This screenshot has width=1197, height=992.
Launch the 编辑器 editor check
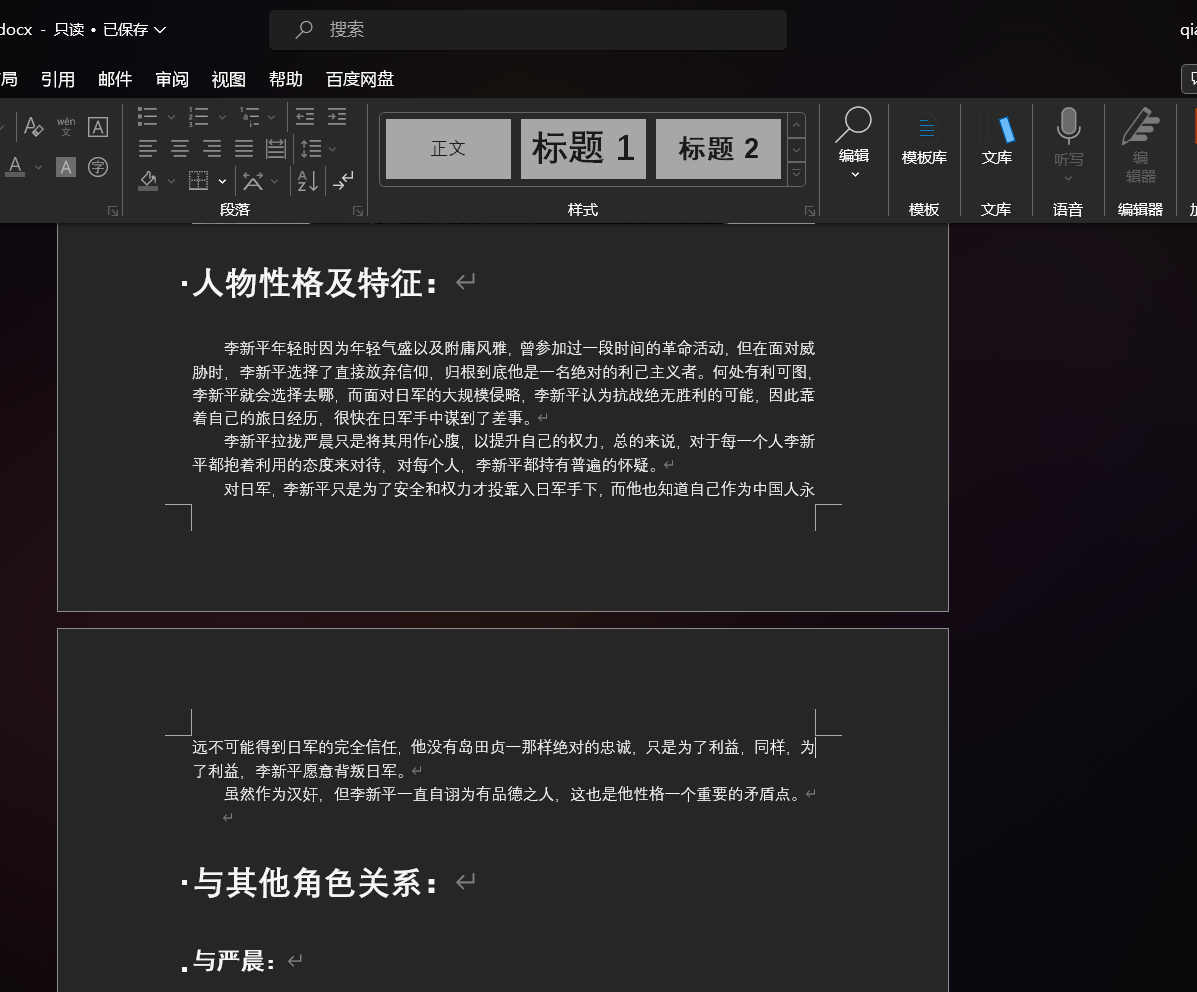pyautogui.click(x=1140, y=145)
